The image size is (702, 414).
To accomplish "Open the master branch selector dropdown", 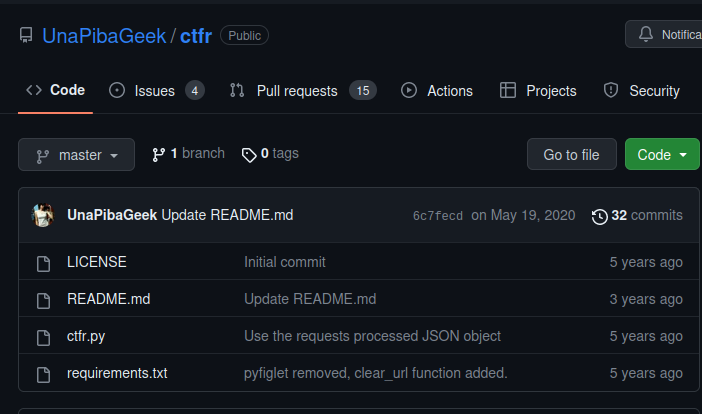I will pyautogui.click(x=77, y=154).
